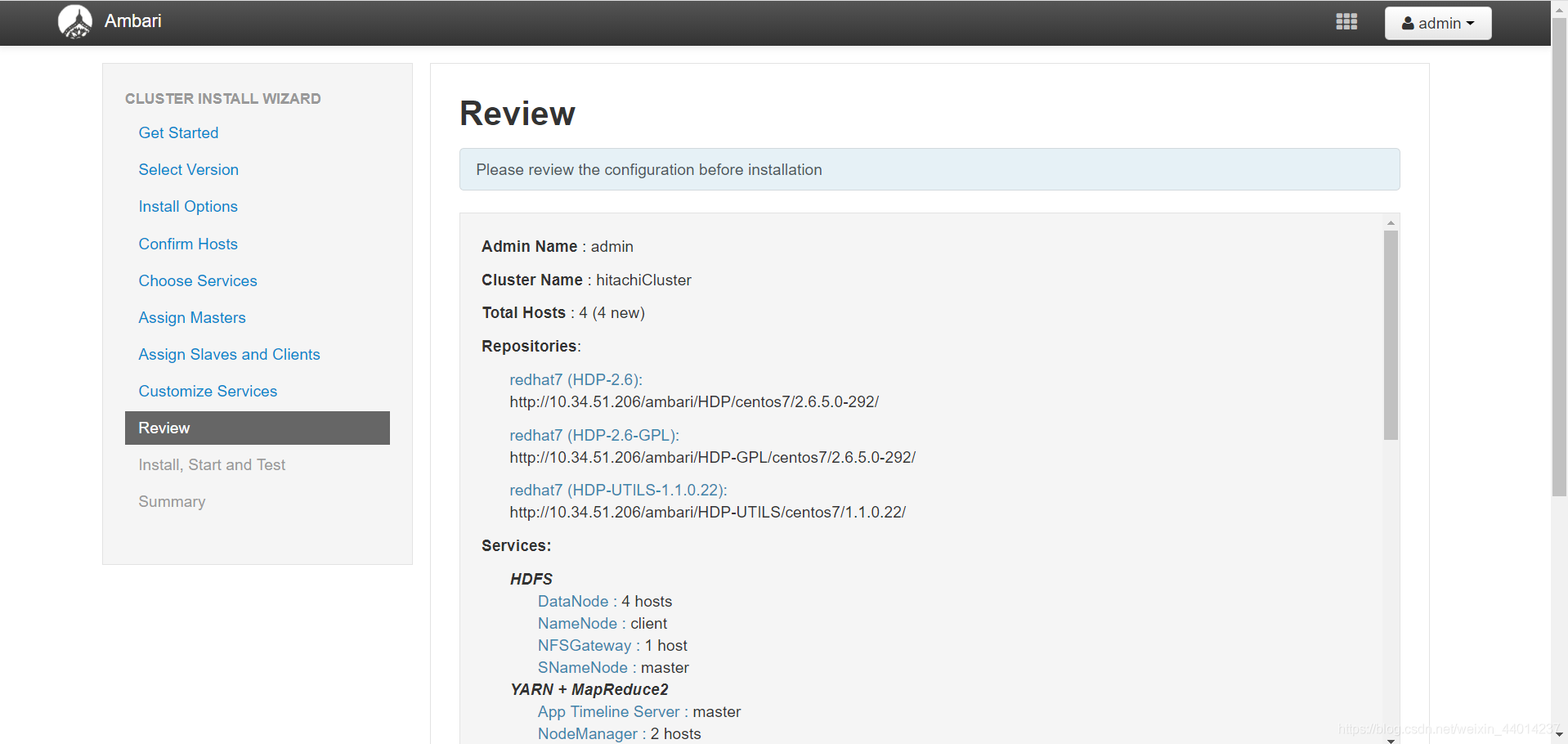Go to Select Version step
Image resolution: width=1568 pixels, height=744 pixels.
(x=189, y=169)
